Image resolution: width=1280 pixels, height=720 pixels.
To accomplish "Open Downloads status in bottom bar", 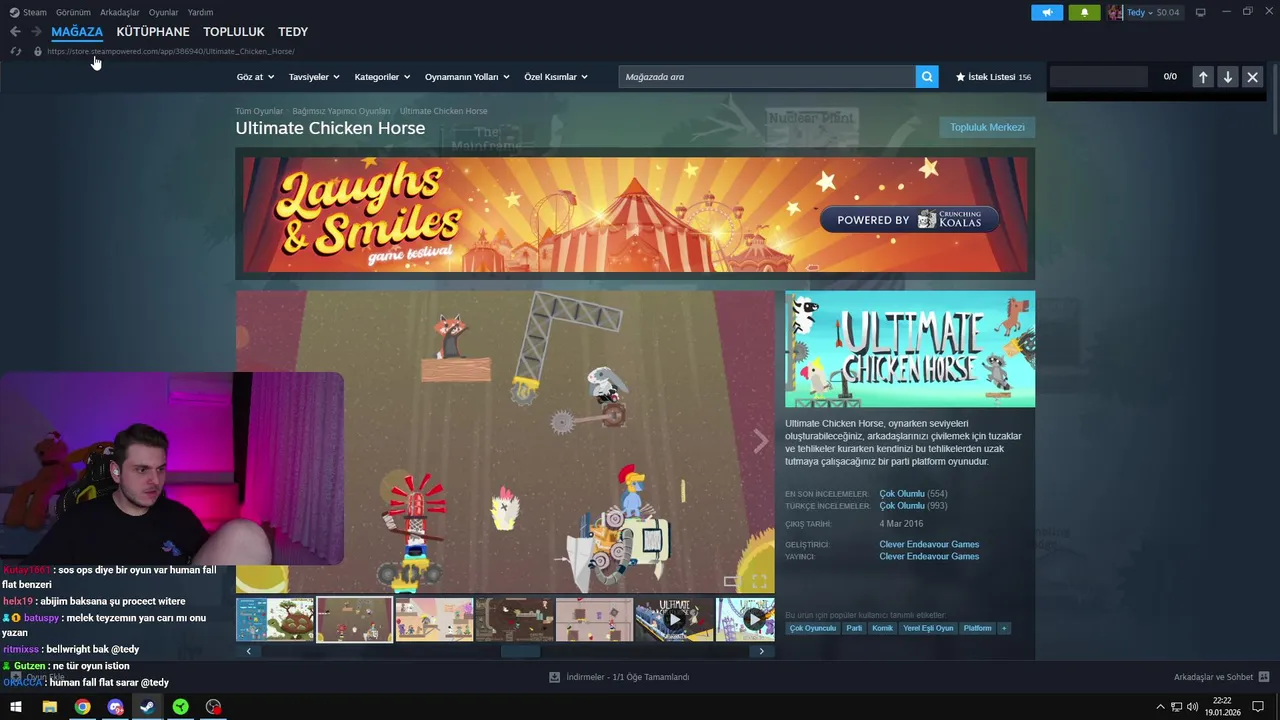I will pos(619,677).
